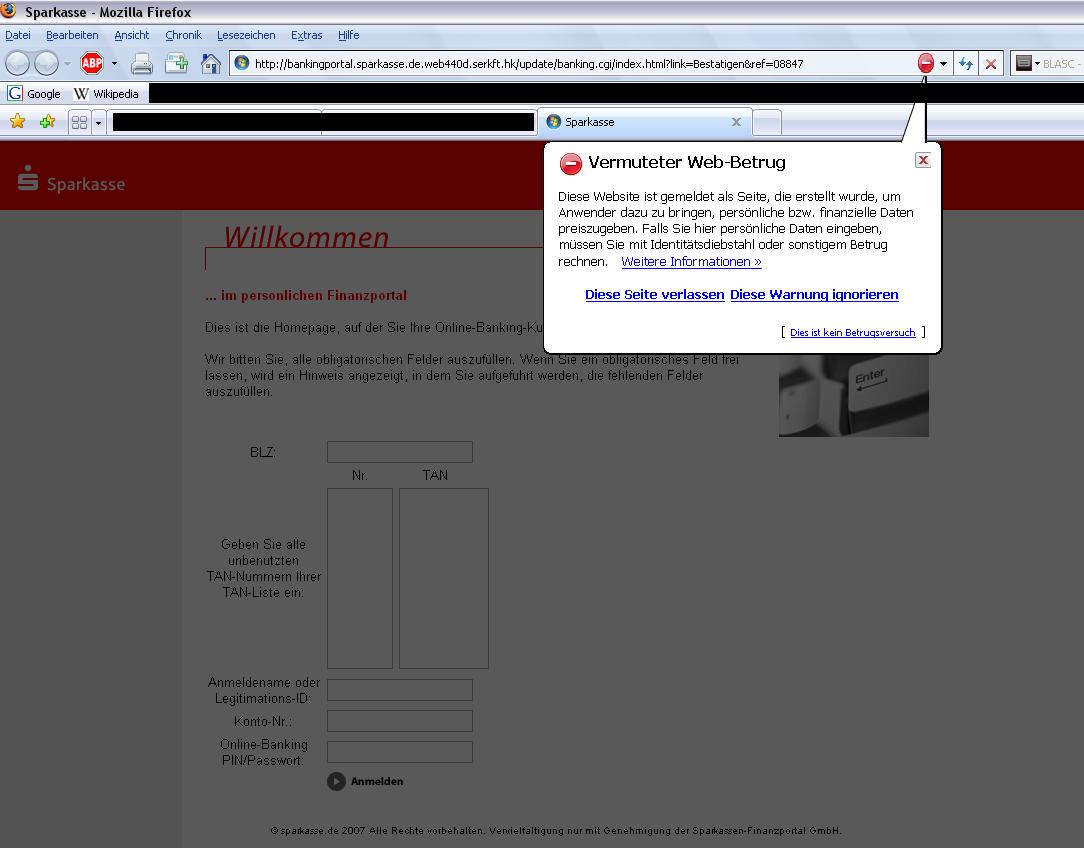The image size is (1084, 848).
Task: Close the Vermuteter Web-Betrug warning popup
Action: [x=923, y=160]
